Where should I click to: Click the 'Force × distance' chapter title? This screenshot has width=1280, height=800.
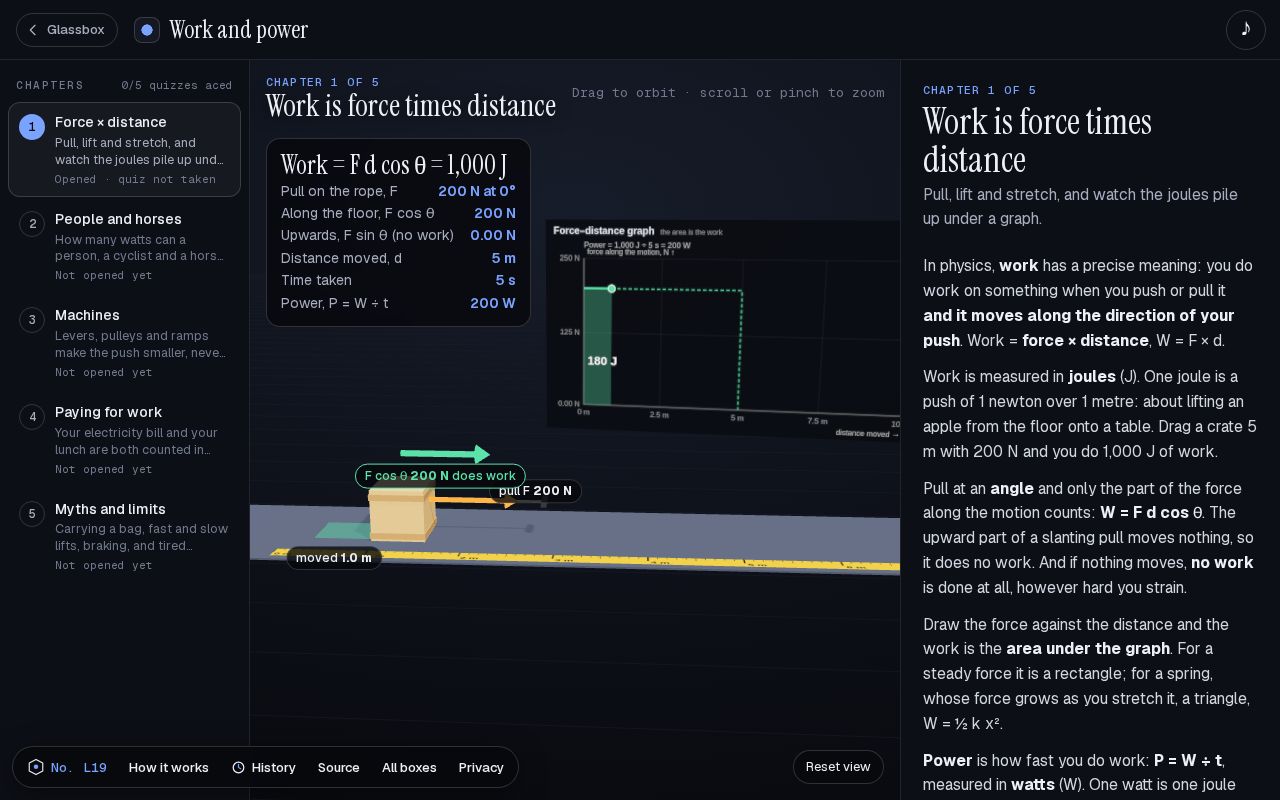point(111,122)
